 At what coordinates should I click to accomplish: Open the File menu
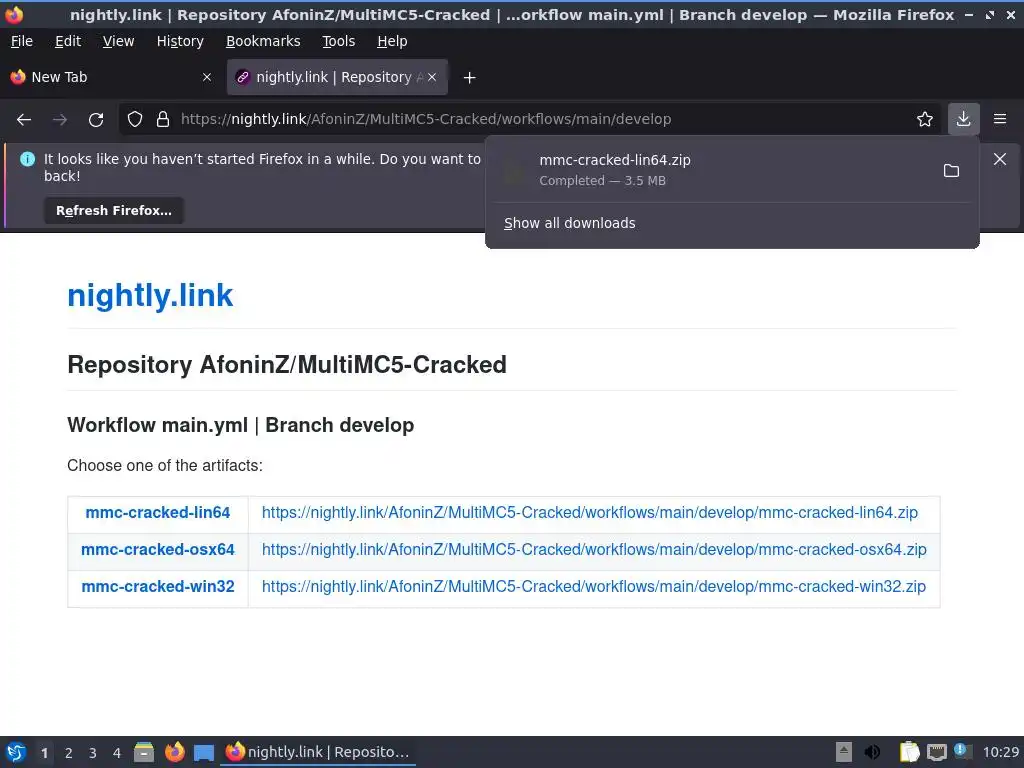coord(22,41)
